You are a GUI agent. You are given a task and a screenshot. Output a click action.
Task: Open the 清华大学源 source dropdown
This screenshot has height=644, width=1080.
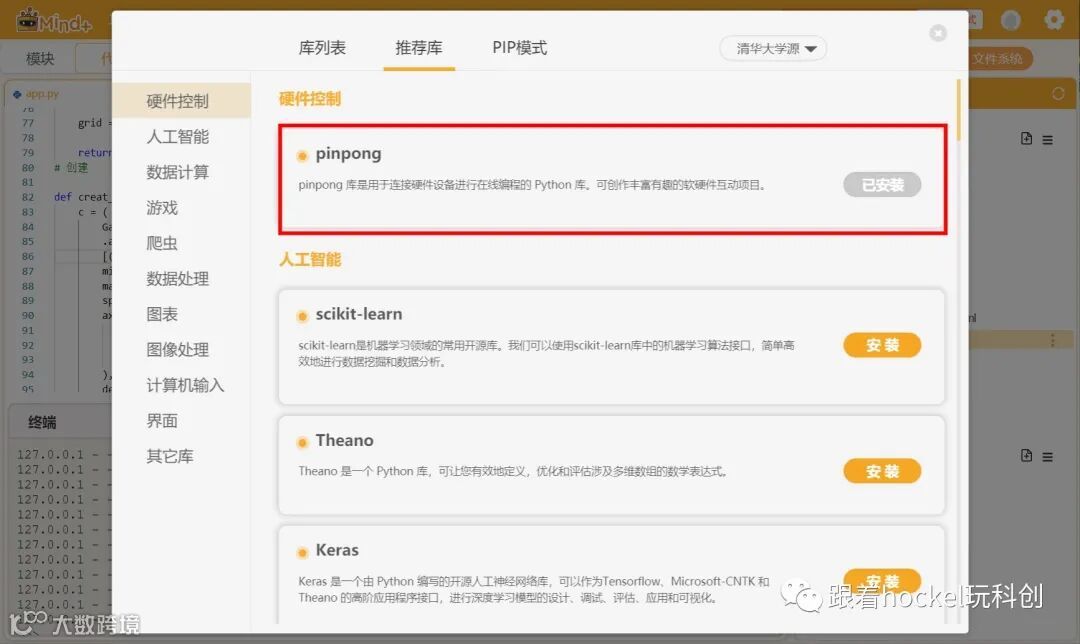coord(773,49)
